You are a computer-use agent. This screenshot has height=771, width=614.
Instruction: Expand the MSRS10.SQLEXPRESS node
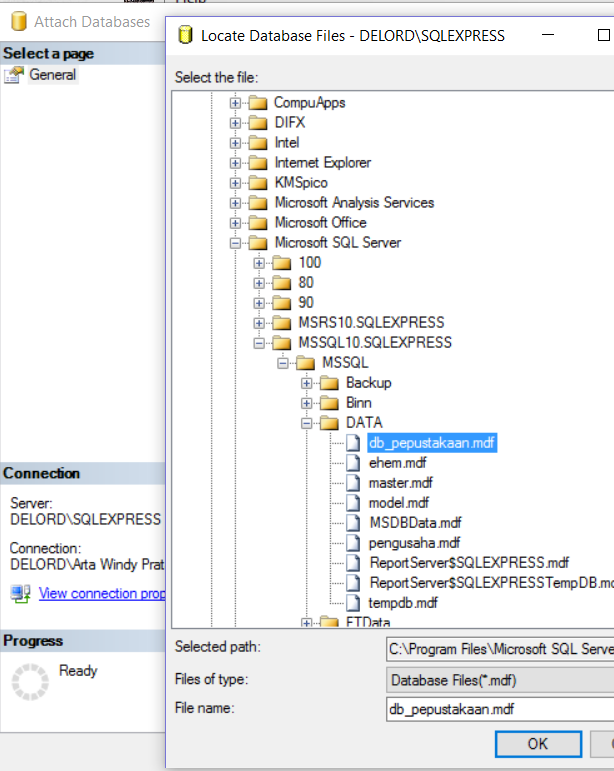point(259,323)
